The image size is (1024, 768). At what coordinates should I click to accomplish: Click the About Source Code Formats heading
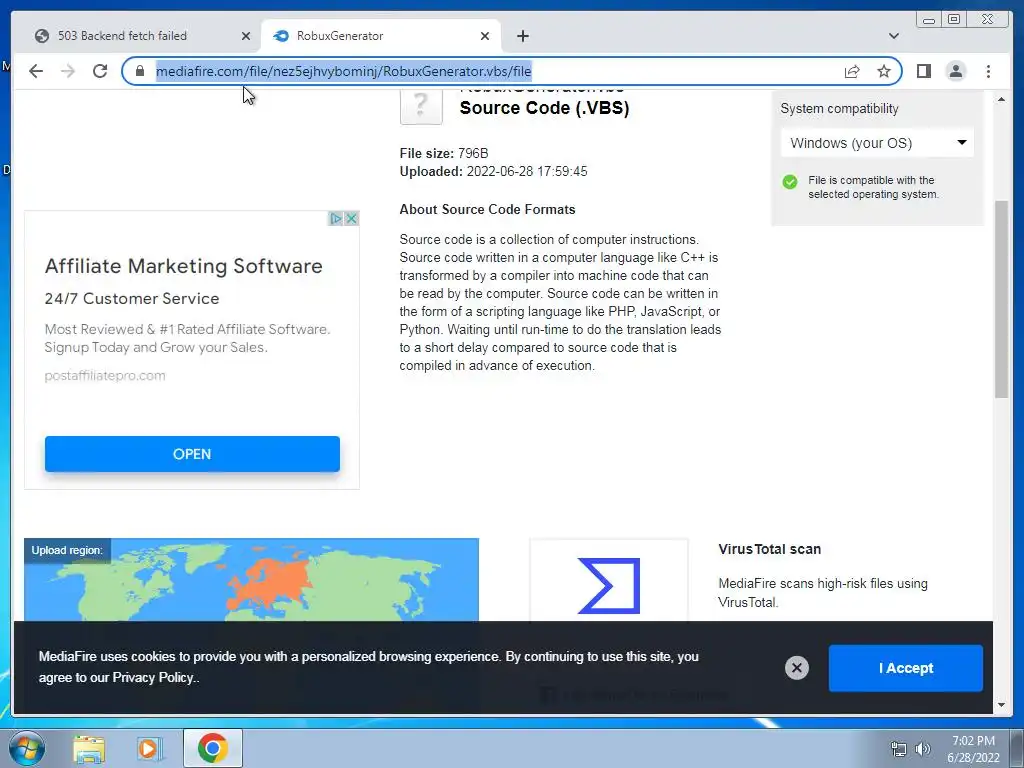(487, 210)
